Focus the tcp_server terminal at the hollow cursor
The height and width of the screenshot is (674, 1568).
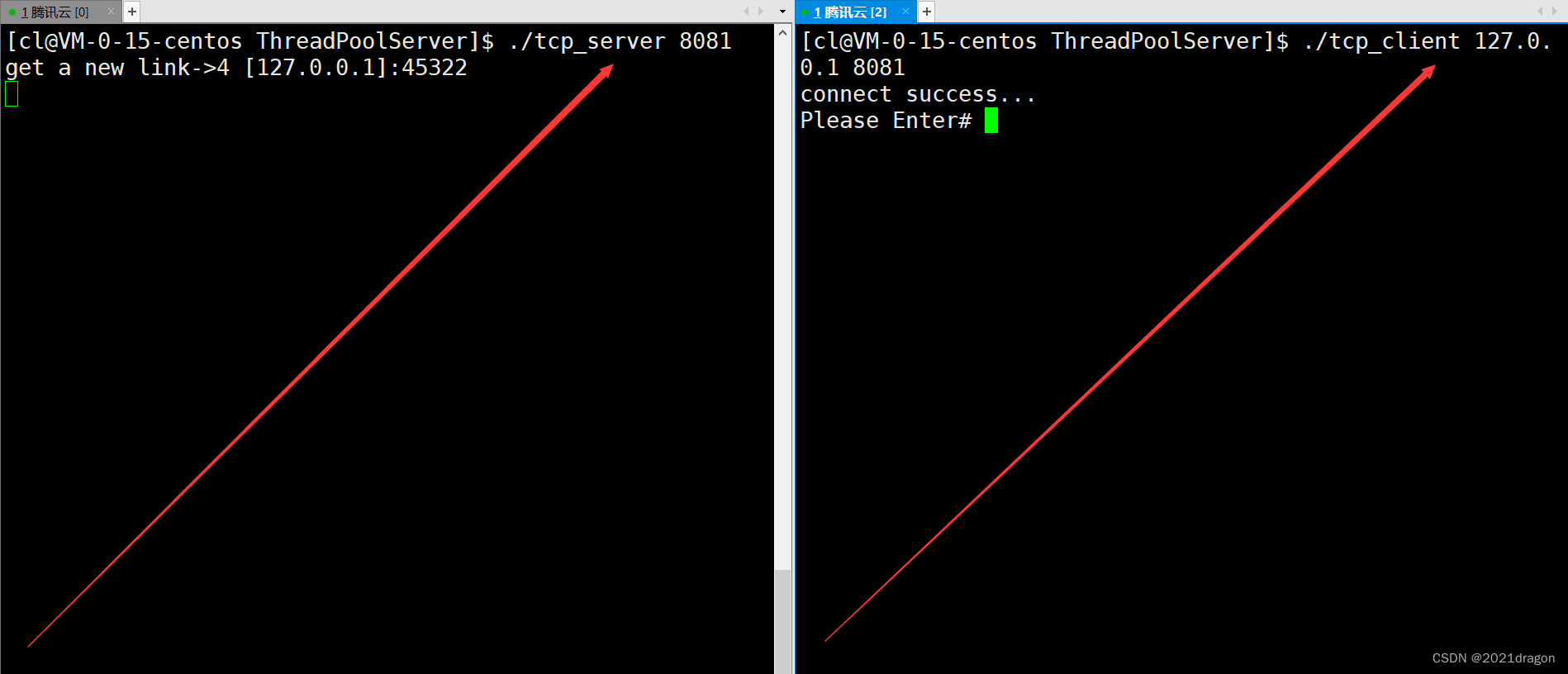click(12, 94)
